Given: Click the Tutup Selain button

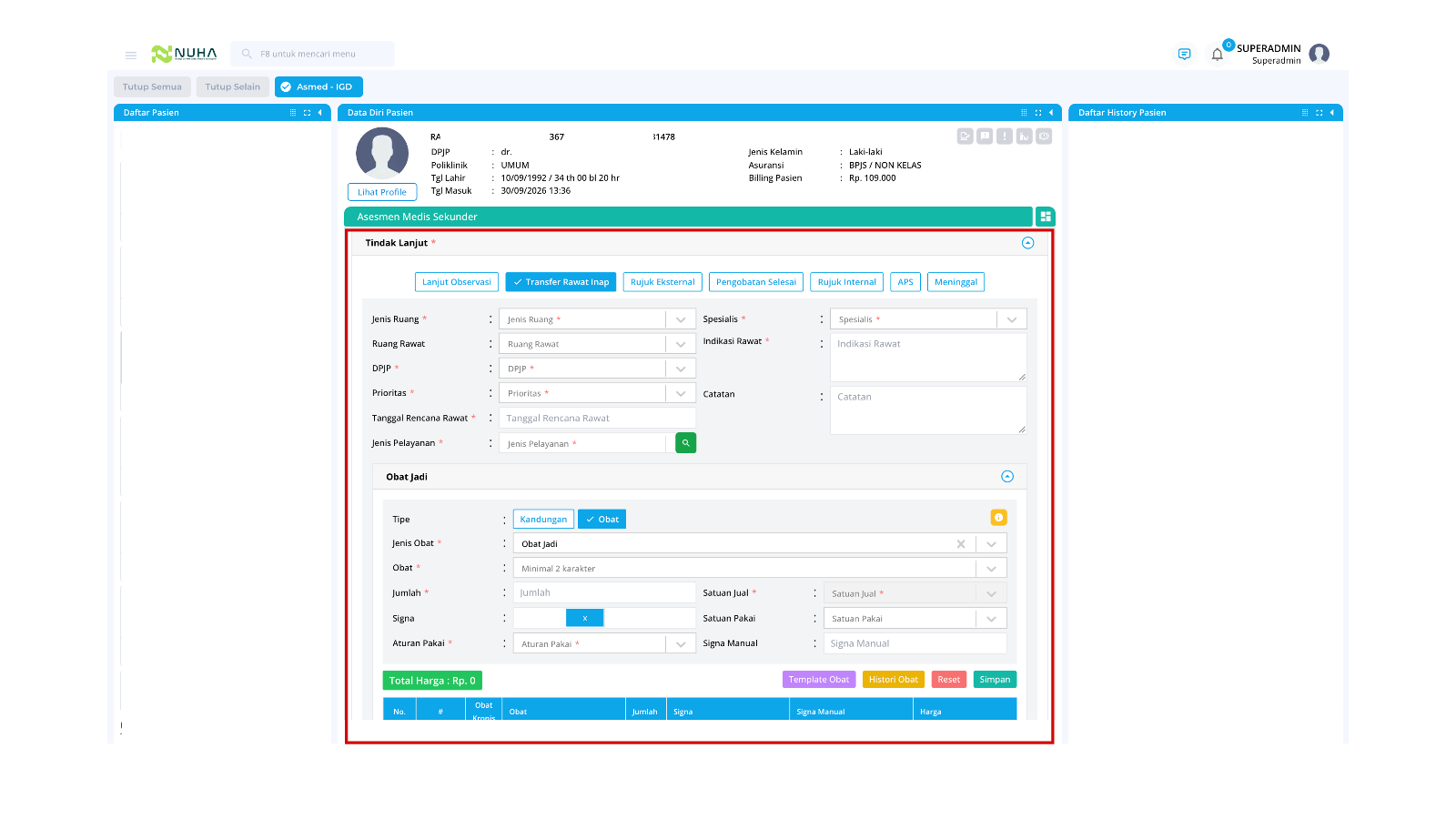Looking at the screenshot, I should 232,87.
